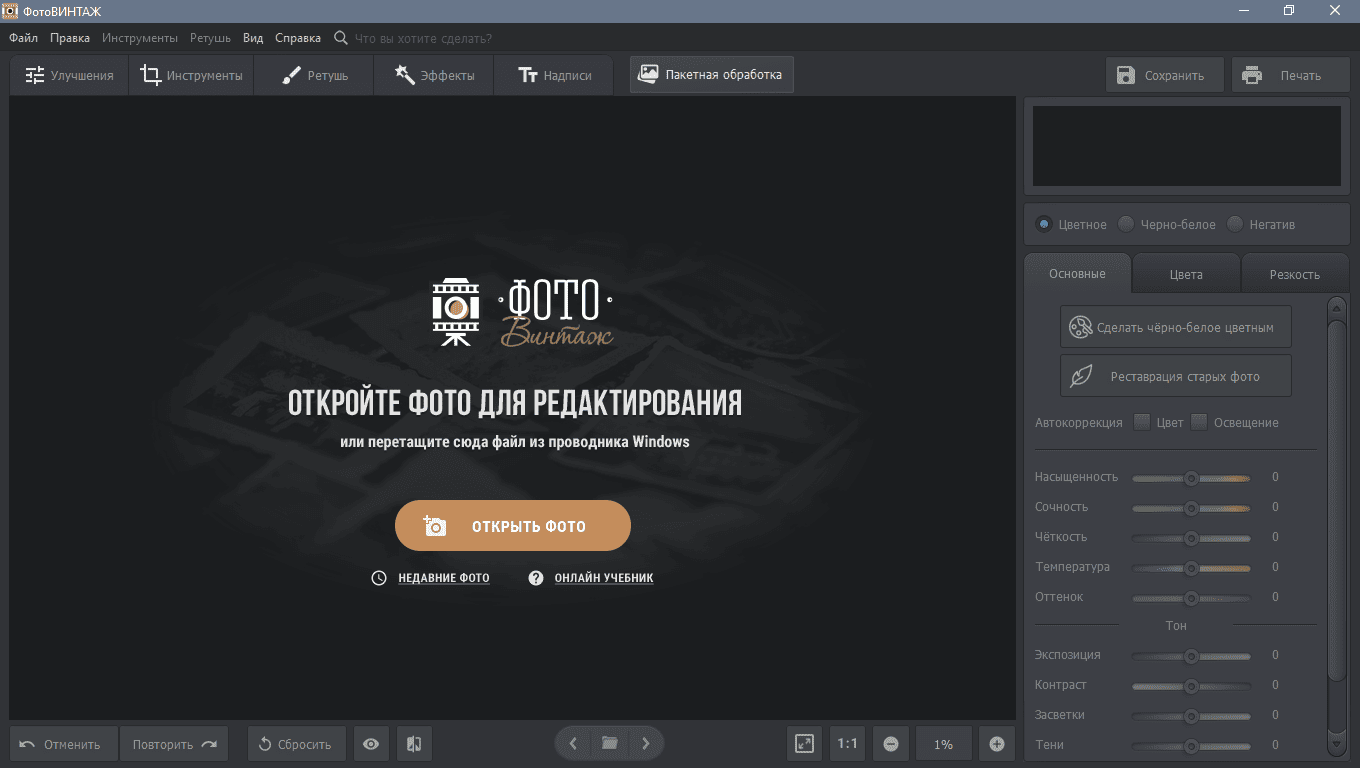The image size is (1360, 768).
Task: Click the magnifier search icon
Action: (341, 38)
